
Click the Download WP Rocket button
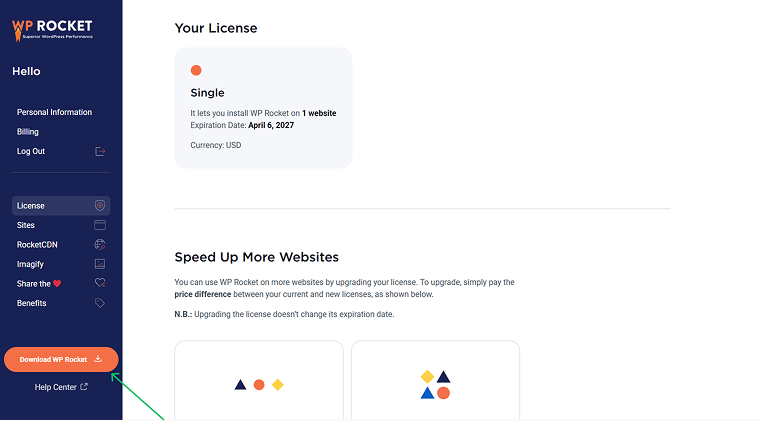point(61,359)
